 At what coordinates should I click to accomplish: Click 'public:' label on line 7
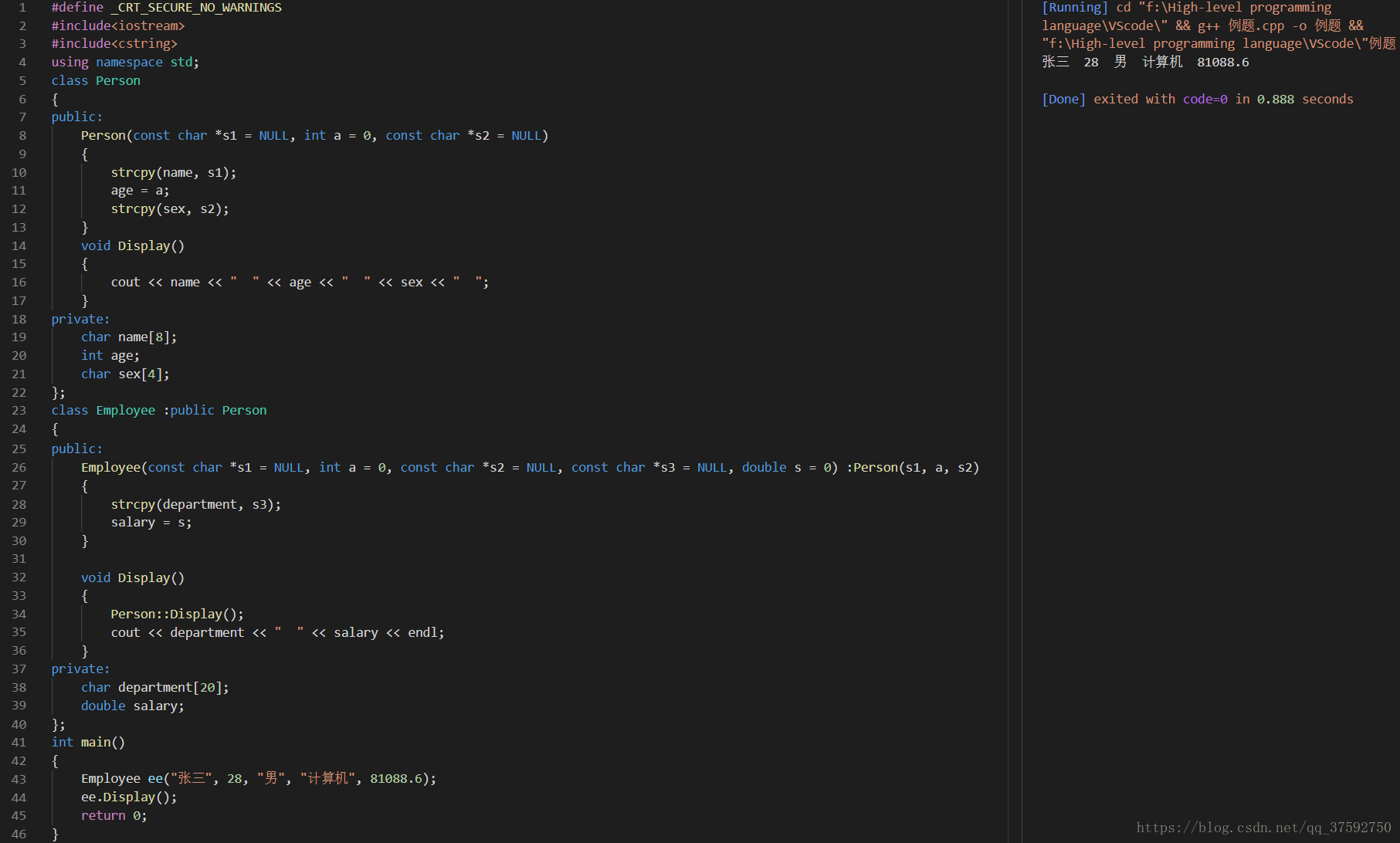76,117
